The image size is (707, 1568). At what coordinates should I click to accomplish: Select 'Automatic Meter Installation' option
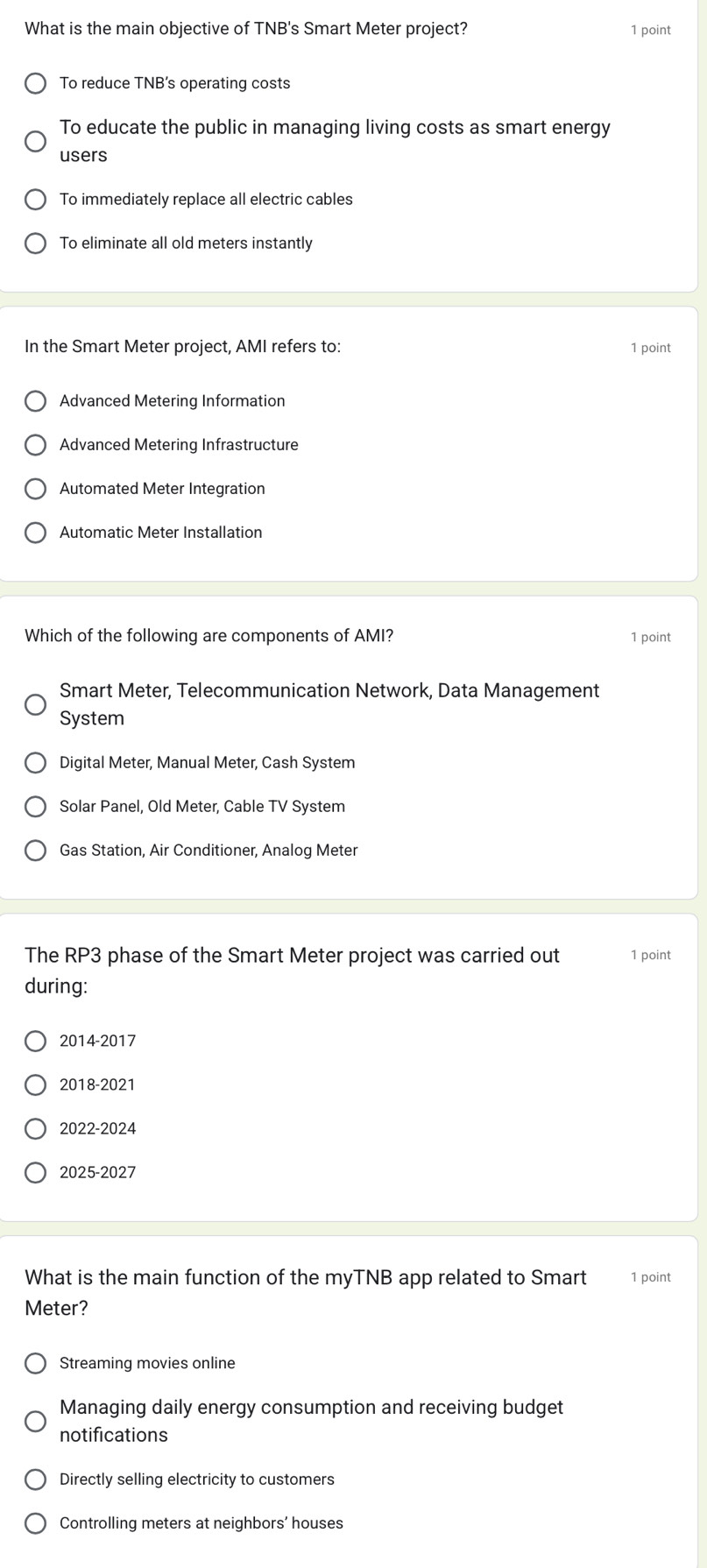[x=35, y=533]
